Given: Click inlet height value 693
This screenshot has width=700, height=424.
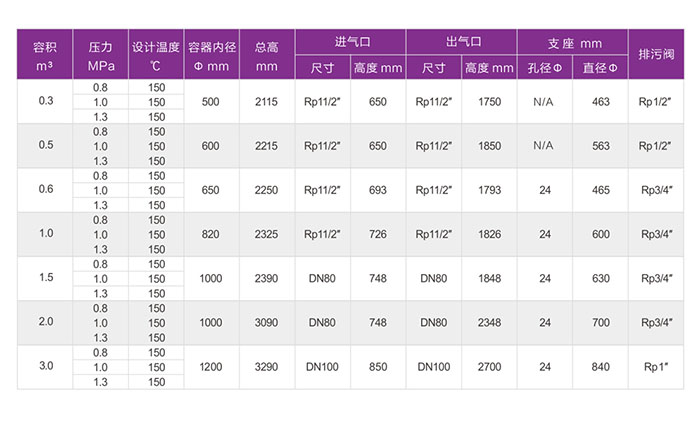Looking at the screenshot, I should 378,190.
